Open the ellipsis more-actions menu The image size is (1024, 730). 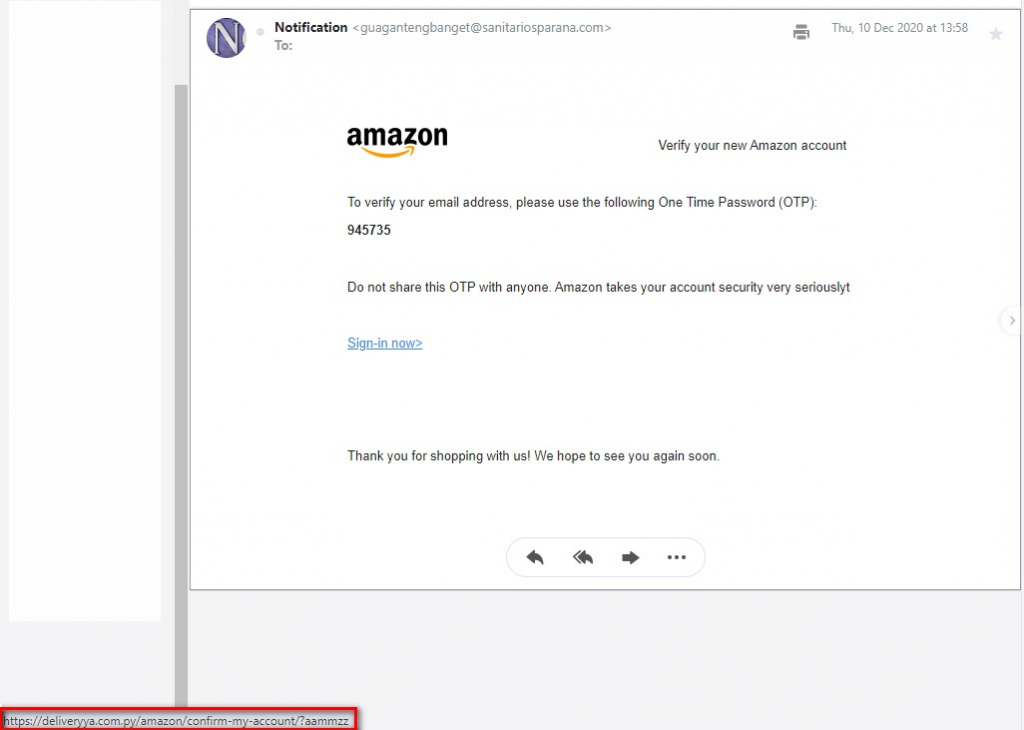677,557
